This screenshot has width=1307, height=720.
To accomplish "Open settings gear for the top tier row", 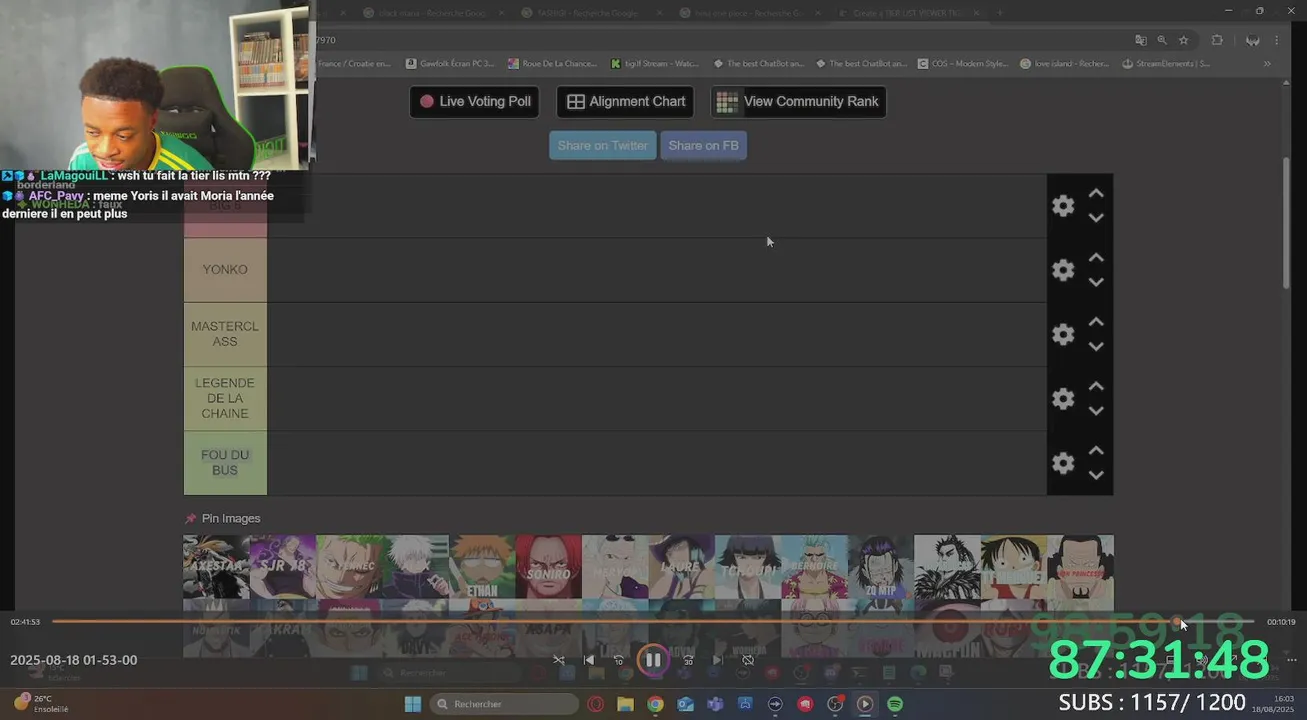I will (1063, 206).
